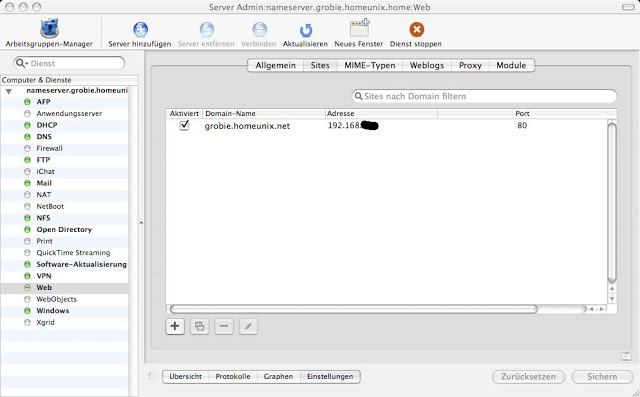Select DHCP service status icon

pyautogui.click(x=27, y=125)
